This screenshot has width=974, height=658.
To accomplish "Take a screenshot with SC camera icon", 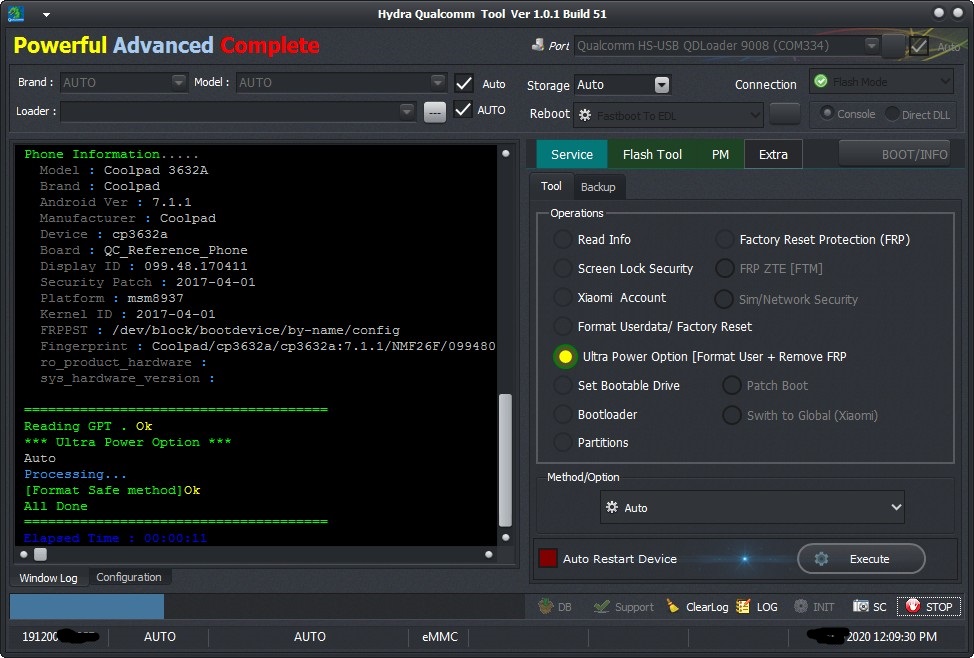I will (x=860, y=606).
